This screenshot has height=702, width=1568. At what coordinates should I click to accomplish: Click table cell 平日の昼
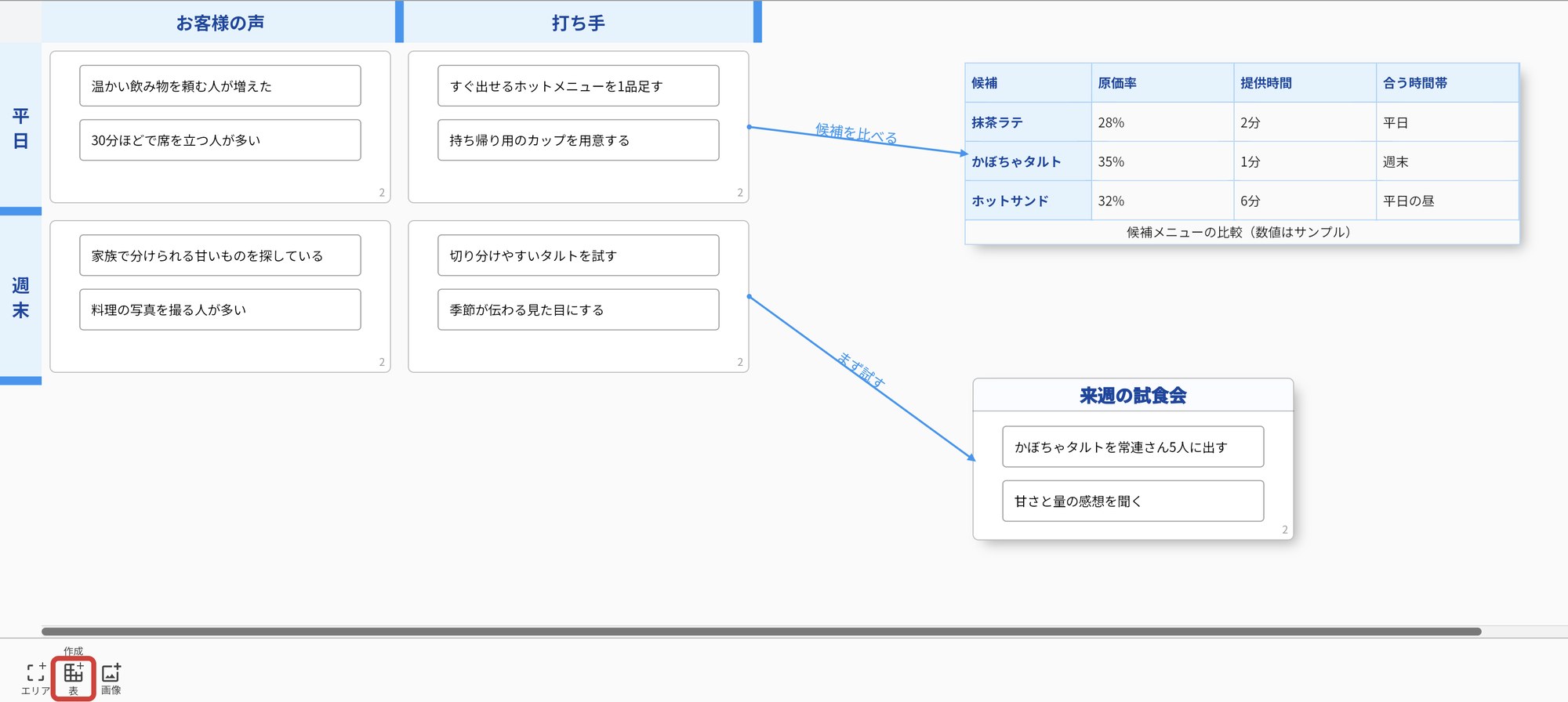click(x=1448, y=201)
